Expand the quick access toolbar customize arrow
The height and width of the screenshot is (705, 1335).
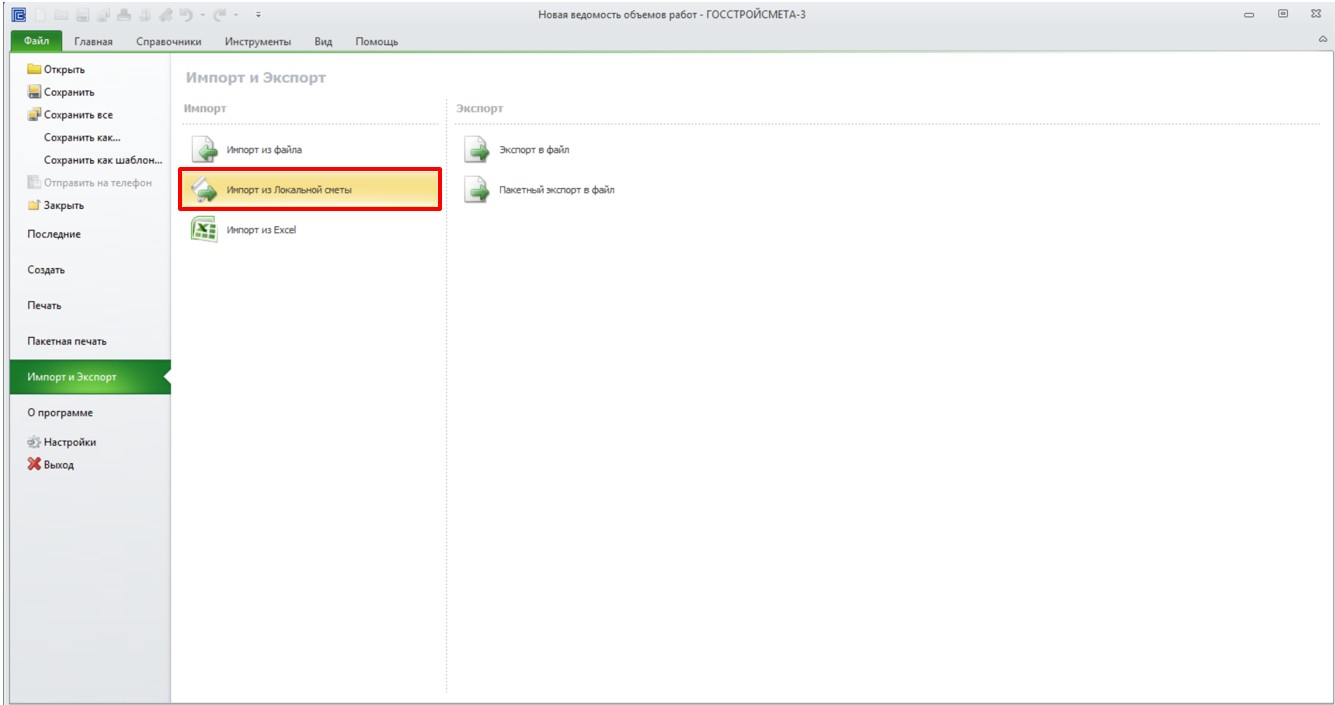tap(259, 15)
